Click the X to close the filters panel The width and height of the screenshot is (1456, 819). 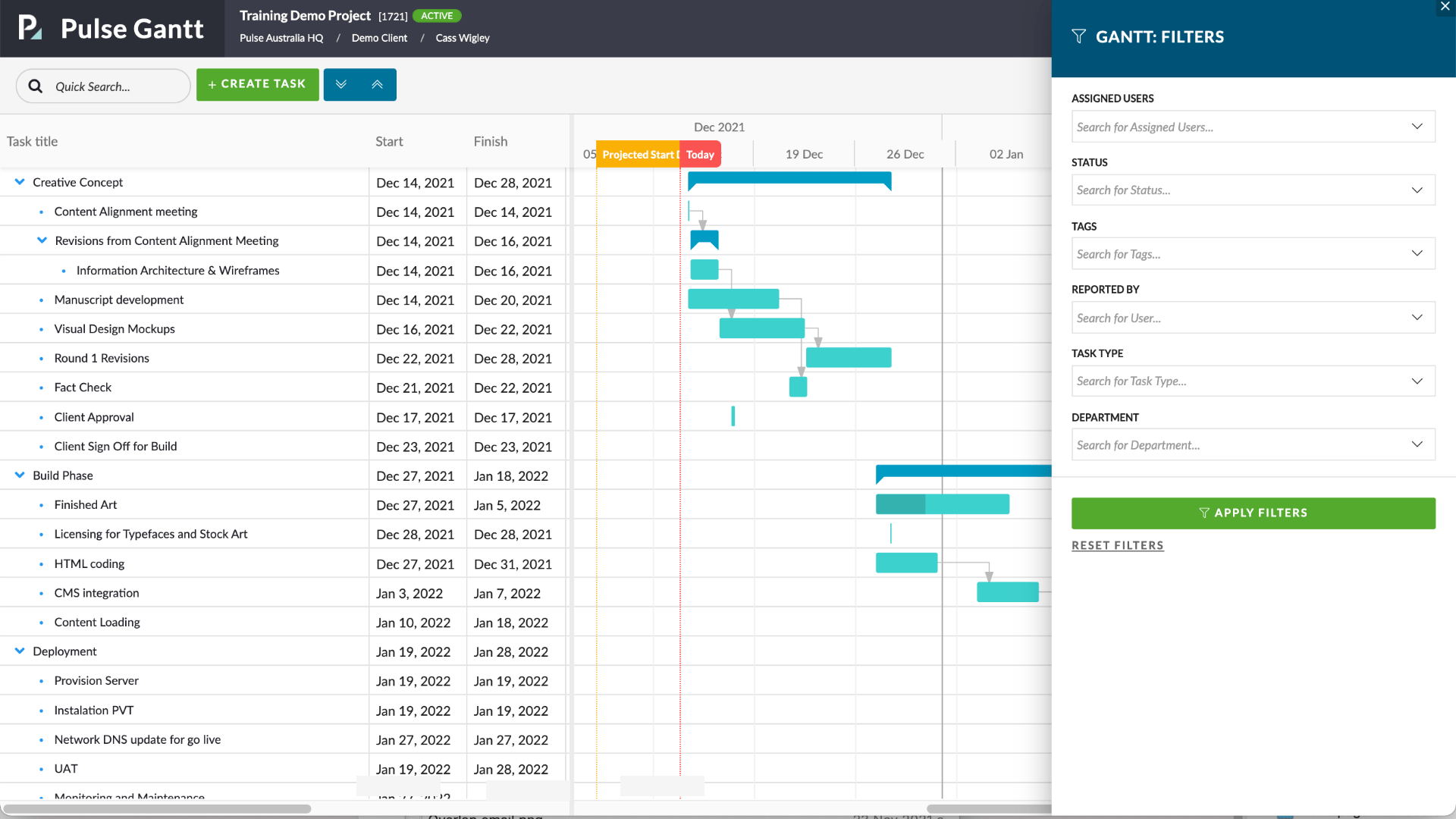[x=1445, y=7]
